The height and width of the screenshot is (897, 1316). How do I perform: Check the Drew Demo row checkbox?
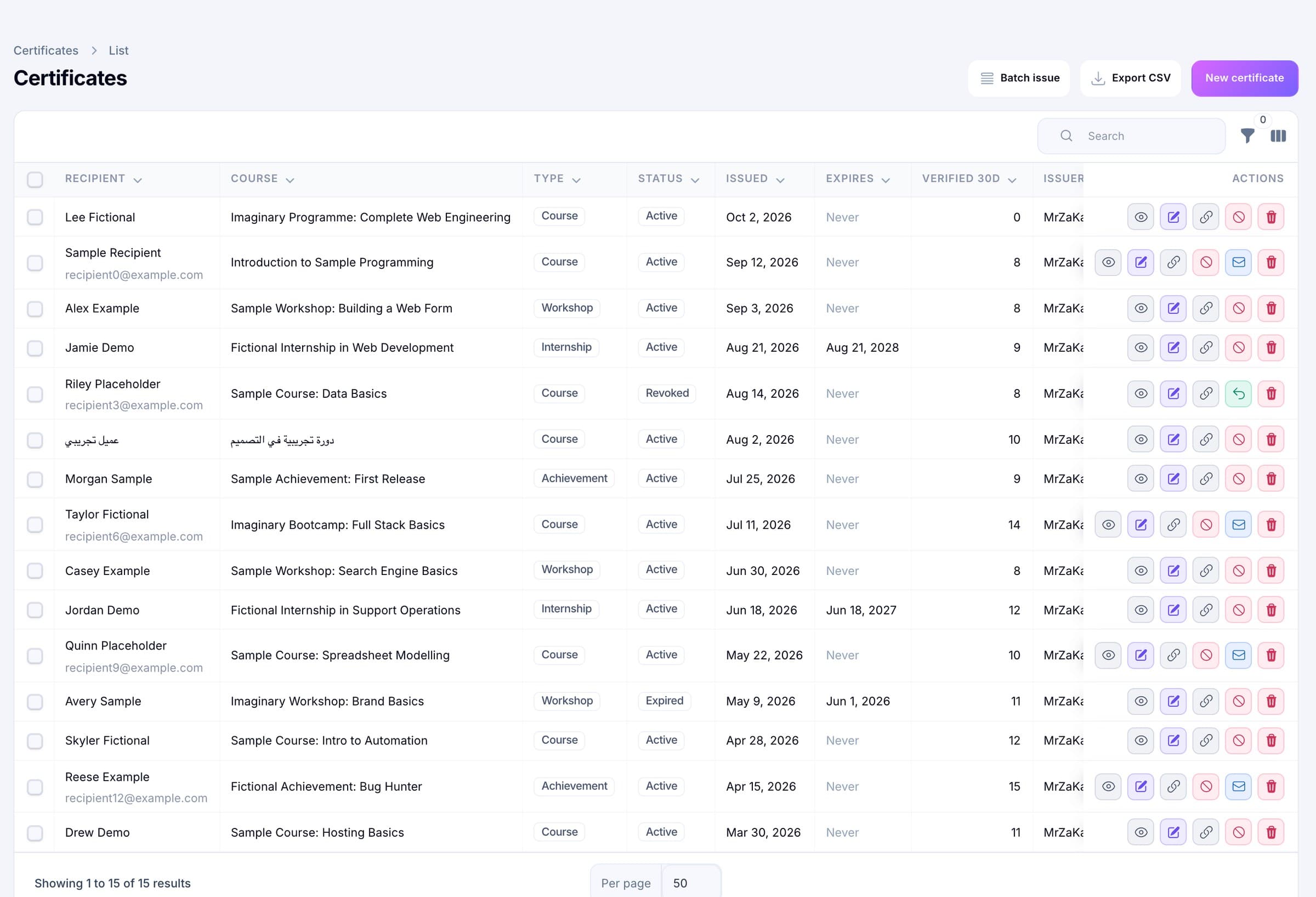[35, 833]
